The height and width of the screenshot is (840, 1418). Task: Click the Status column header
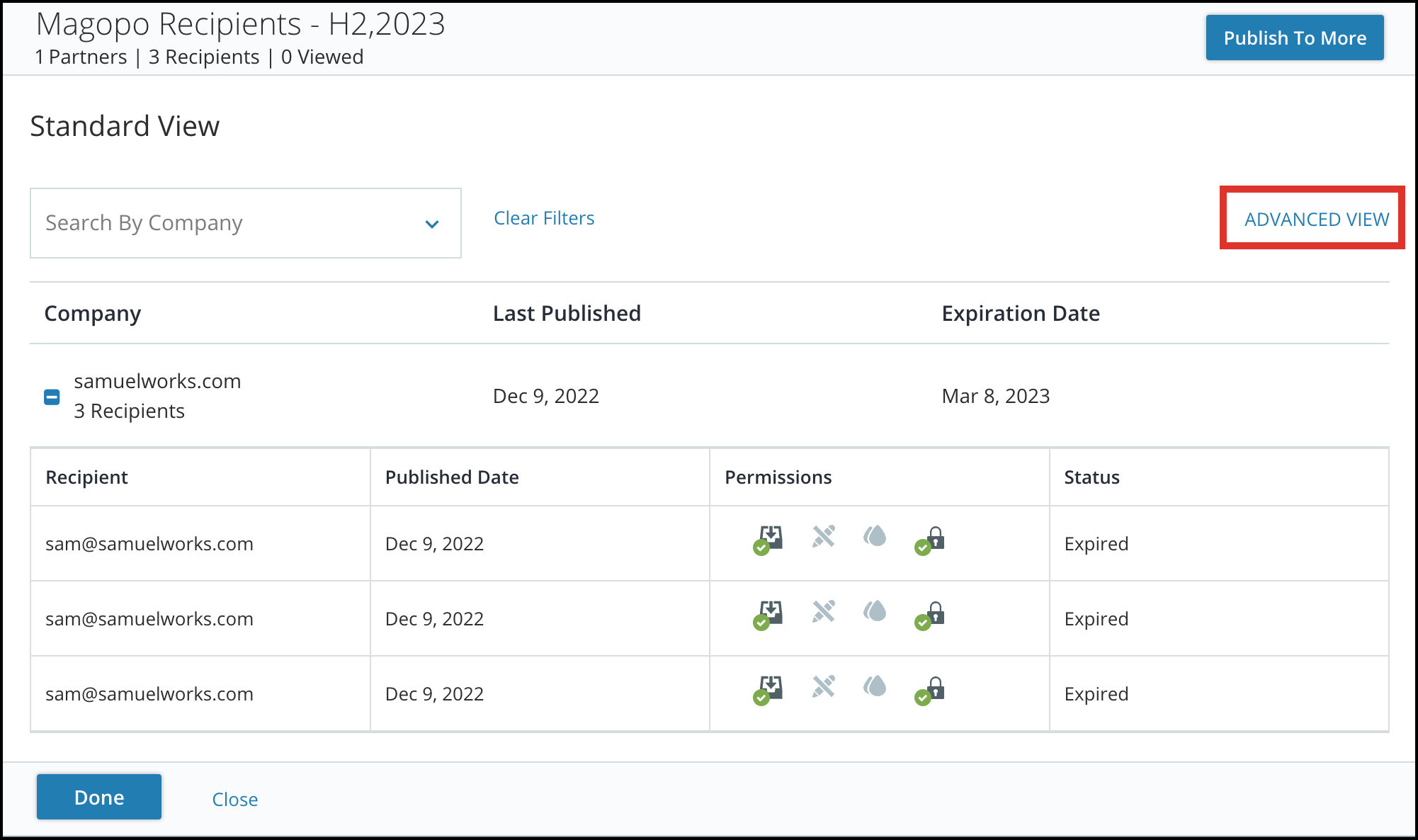pos(1091,477)
